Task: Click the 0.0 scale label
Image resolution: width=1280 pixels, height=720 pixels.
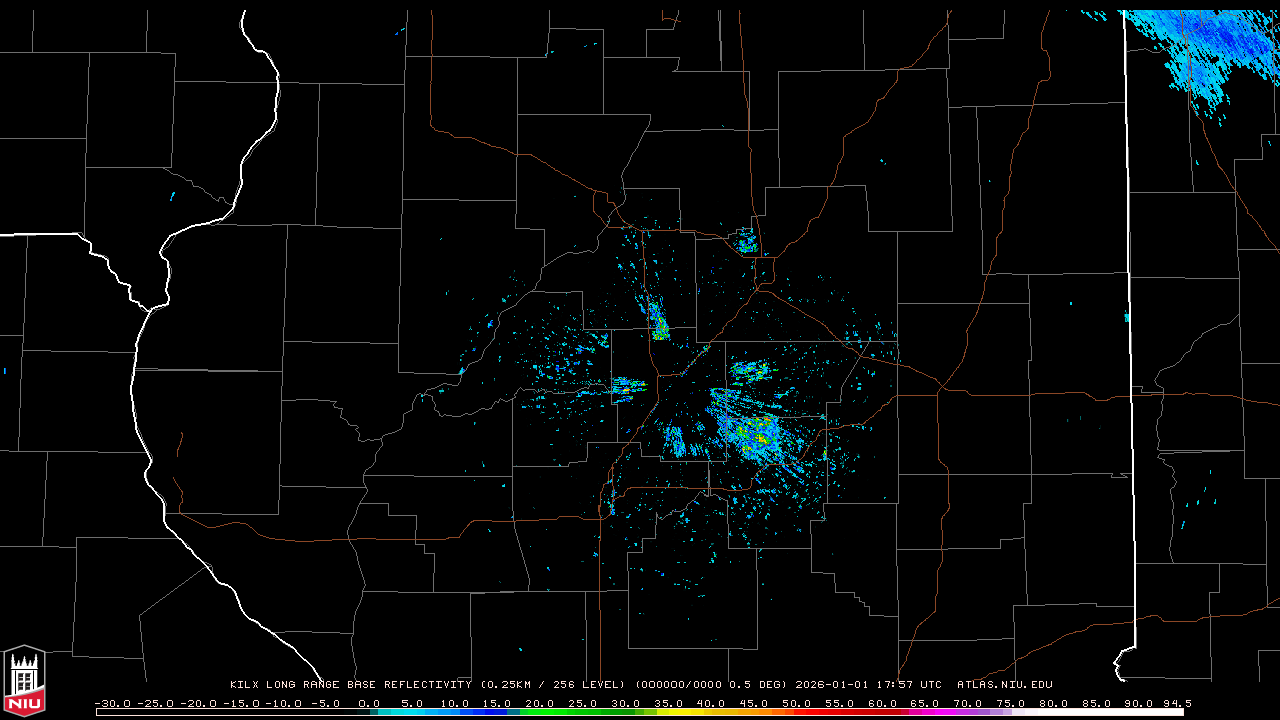Action: tap(369, 703)
